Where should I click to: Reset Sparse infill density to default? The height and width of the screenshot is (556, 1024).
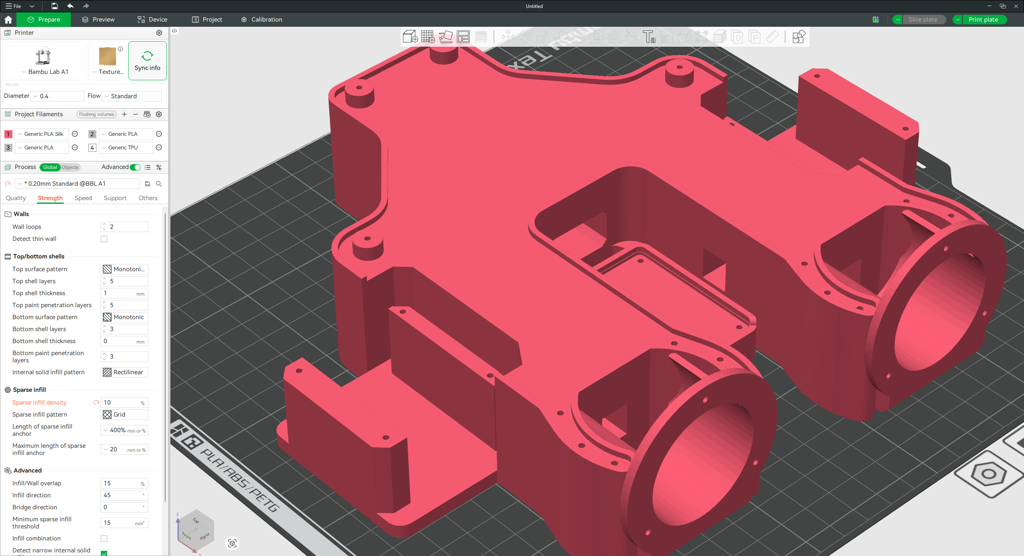pos(96,402)
